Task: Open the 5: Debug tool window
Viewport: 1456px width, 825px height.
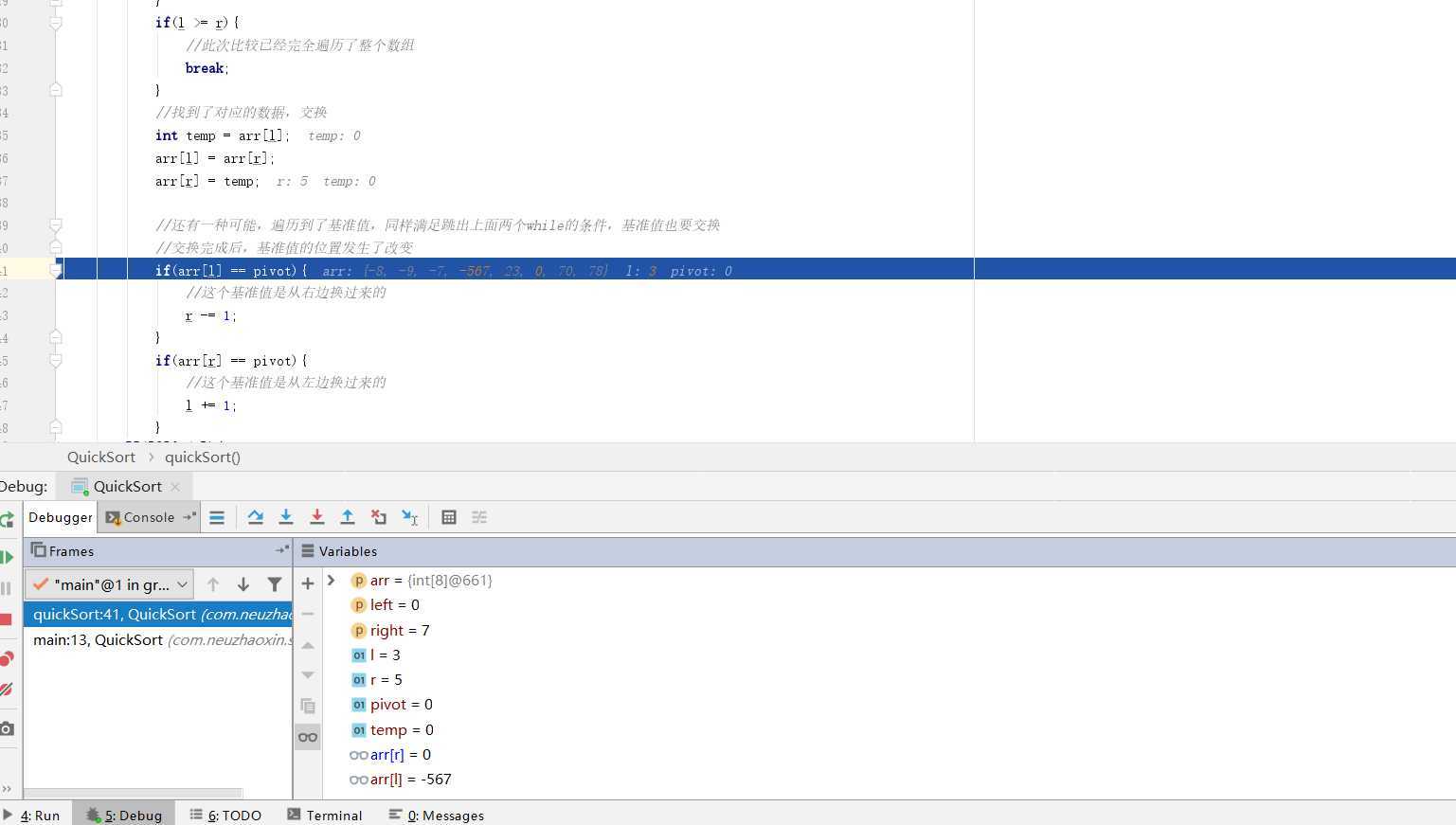Action: (124, 816)
